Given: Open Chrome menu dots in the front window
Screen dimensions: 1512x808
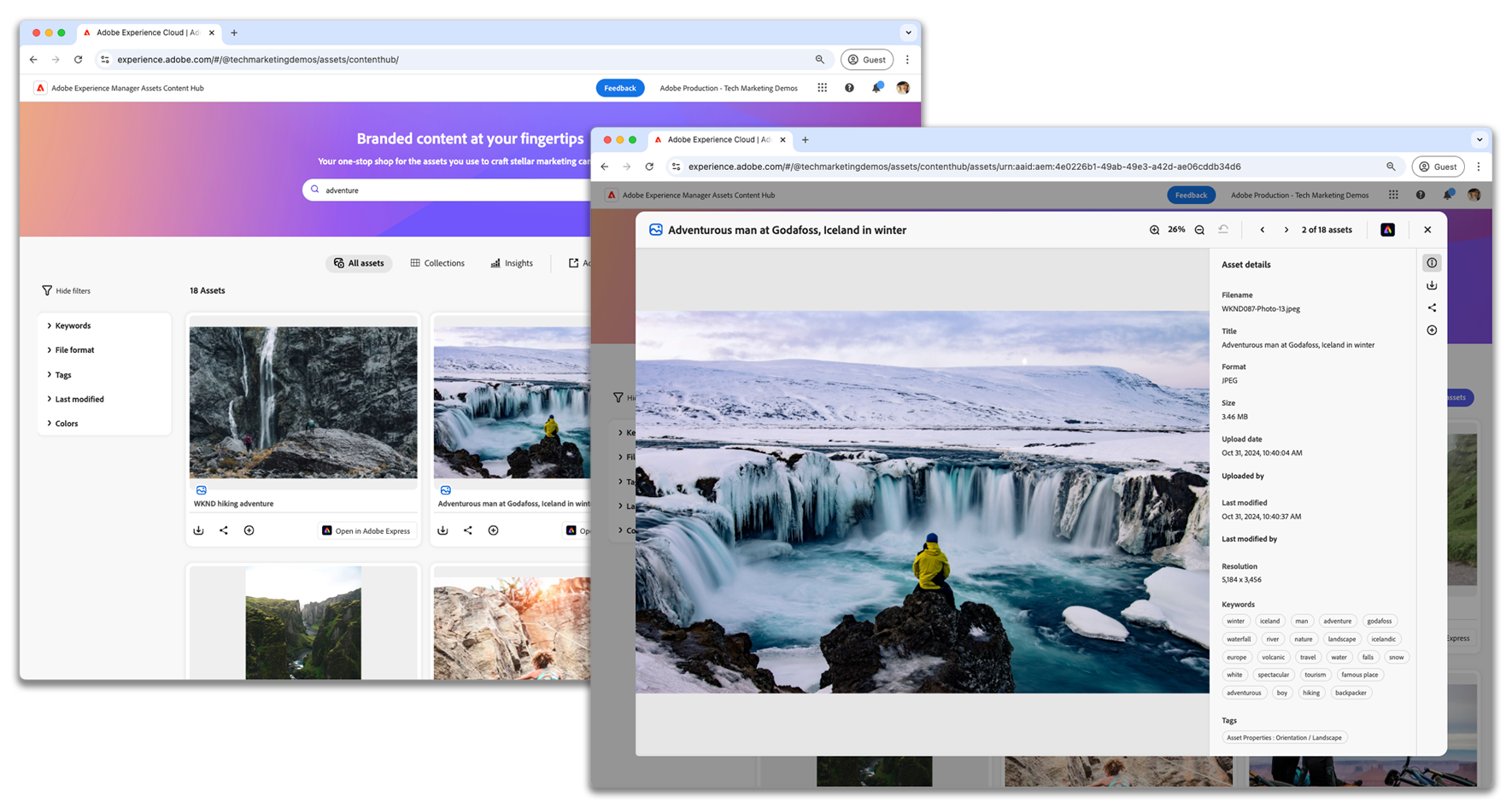Looking at the screenshot, I should pyautogui.click(x=1479, y=167).
